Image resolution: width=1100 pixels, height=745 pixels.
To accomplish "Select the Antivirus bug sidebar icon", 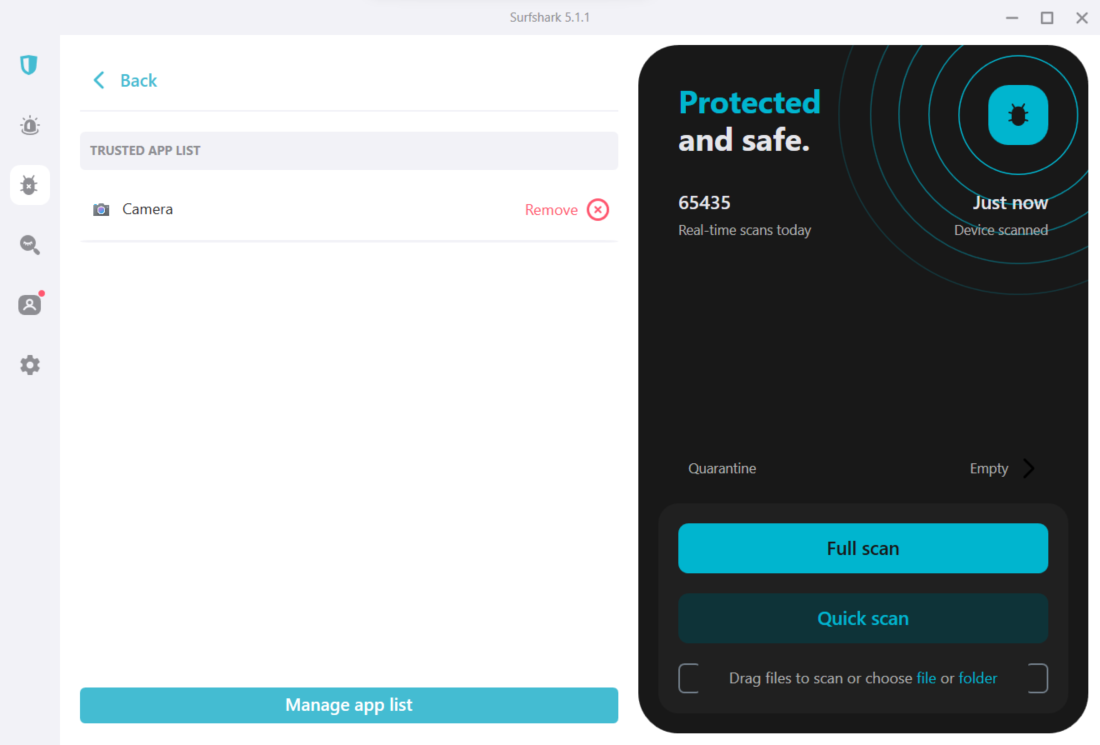I will pos(30,185).
